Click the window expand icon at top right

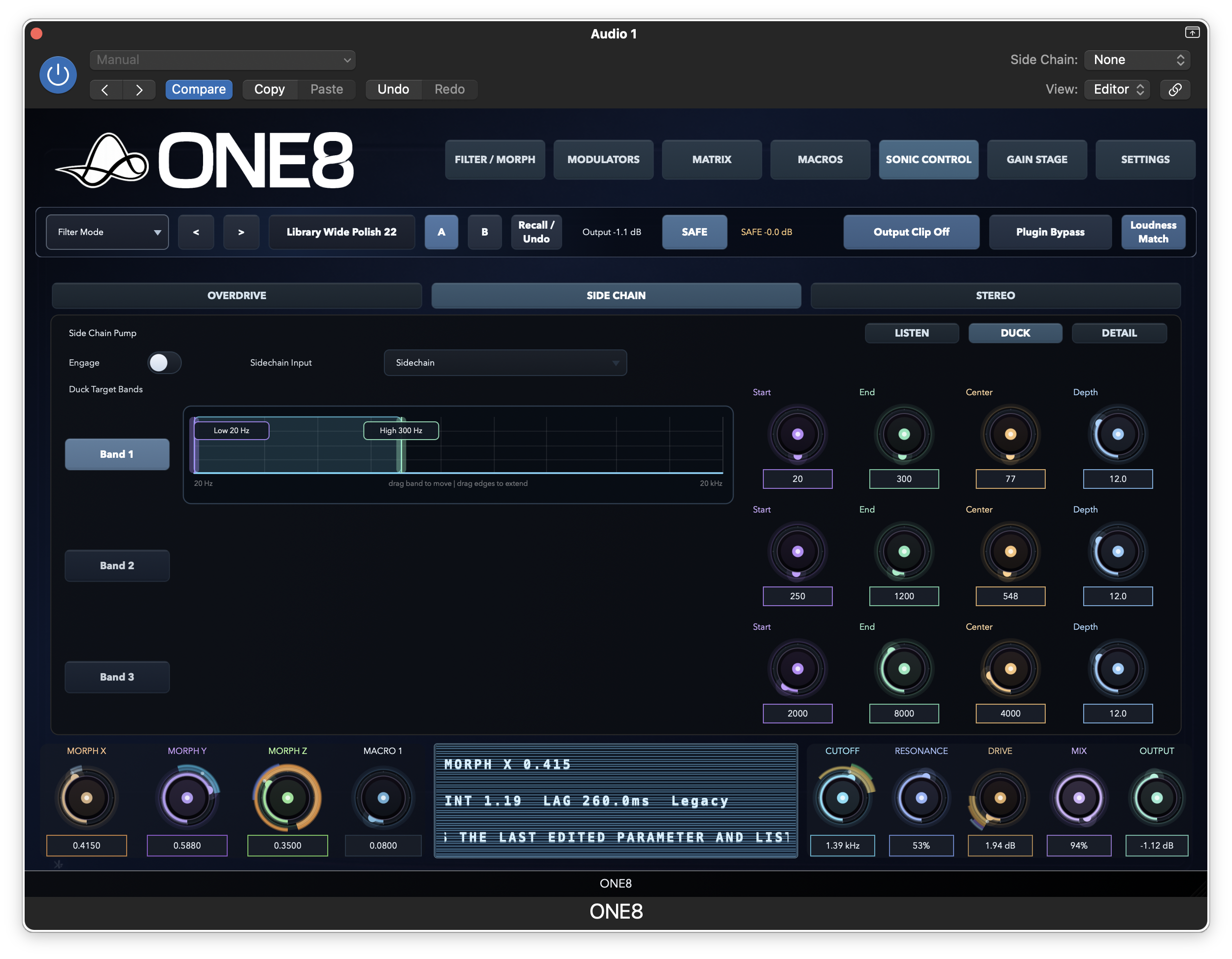coord(1192,33)
